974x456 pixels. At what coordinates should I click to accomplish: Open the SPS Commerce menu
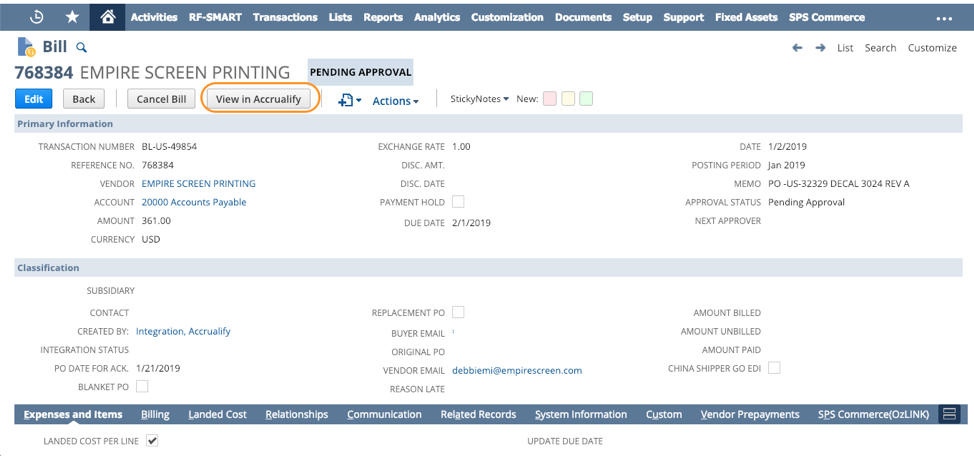pos(827,17)
